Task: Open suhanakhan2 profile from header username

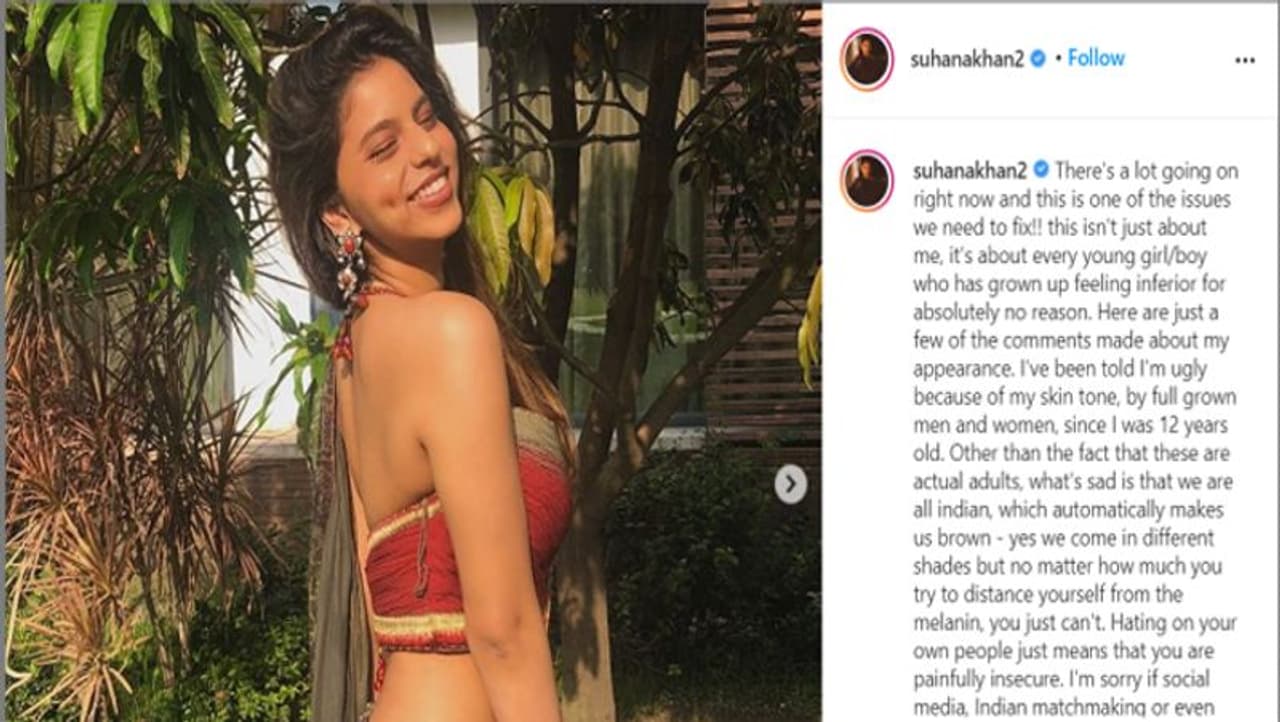Action: 967,59
